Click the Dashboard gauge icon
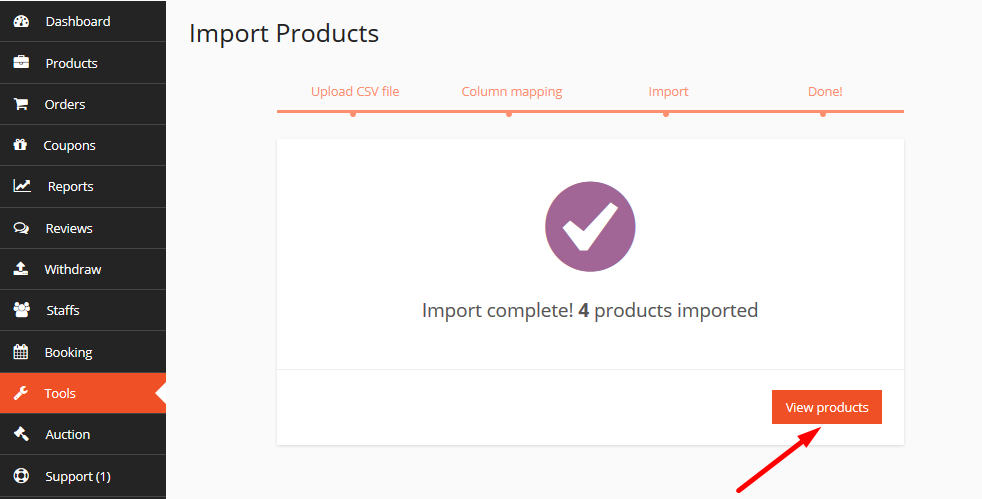The image size is (982, 499). (x=21, y=21)
